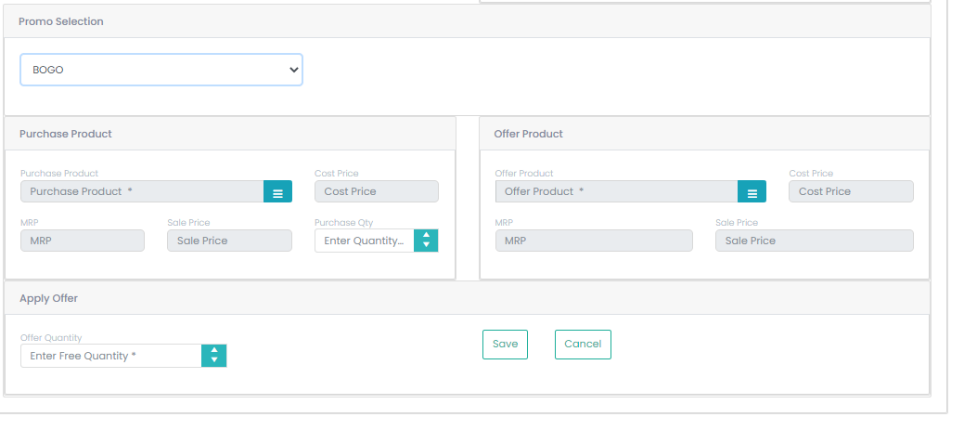Focus the Purchase Product text field
The width and height of the screenshot is (955, 421).
click(x=142, y=191)
